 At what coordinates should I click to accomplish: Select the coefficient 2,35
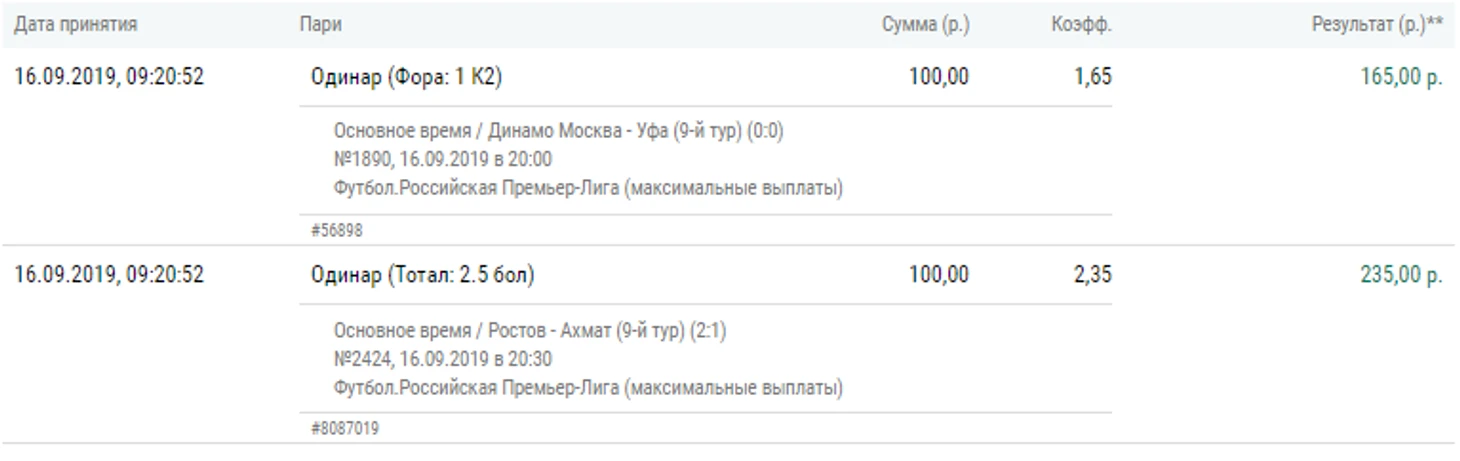1092,275
